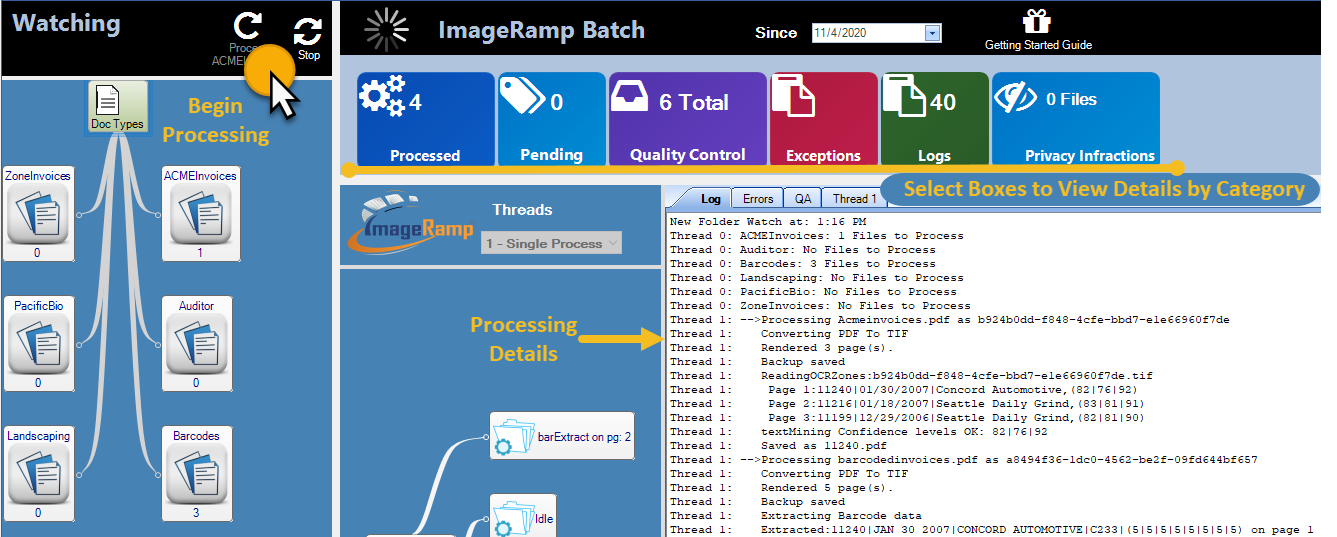Open the Processed gears box
This screenshot has height=537, width=1337.
(x=425, y=118)
